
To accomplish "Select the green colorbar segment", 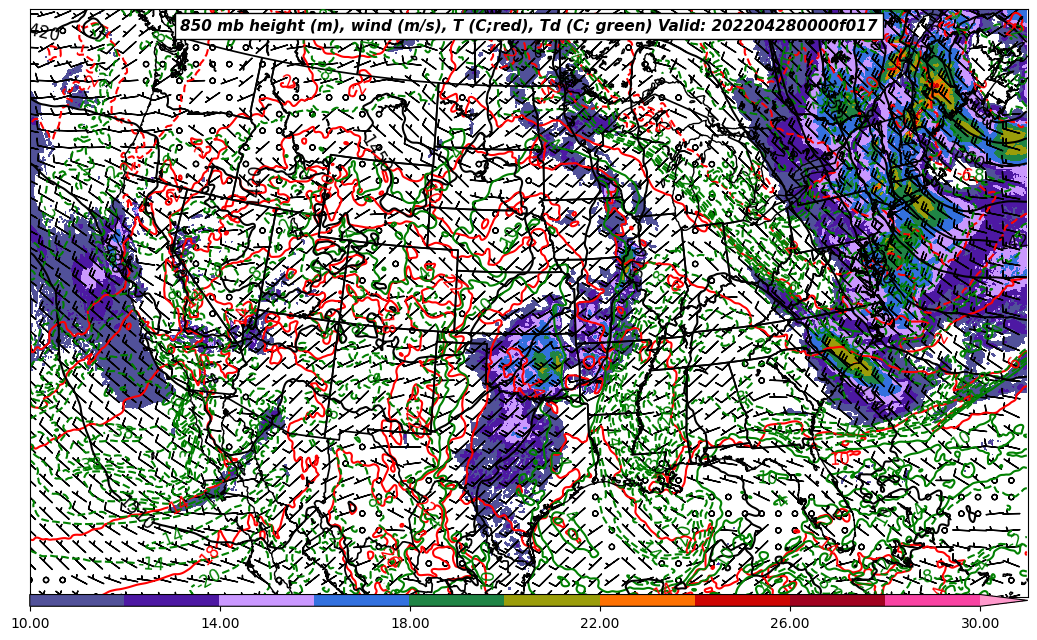I will 456,600.
